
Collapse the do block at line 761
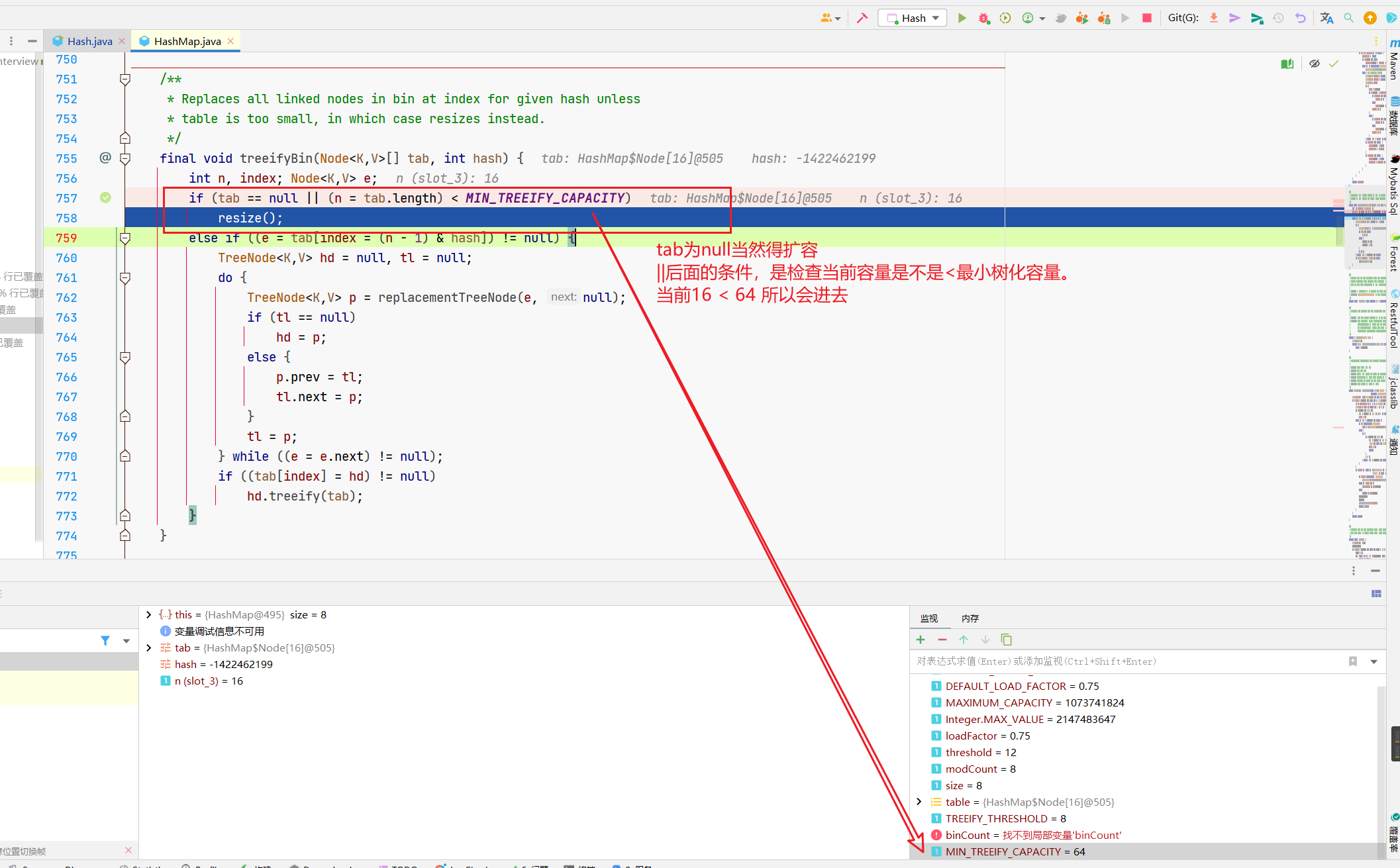[125, 277]
